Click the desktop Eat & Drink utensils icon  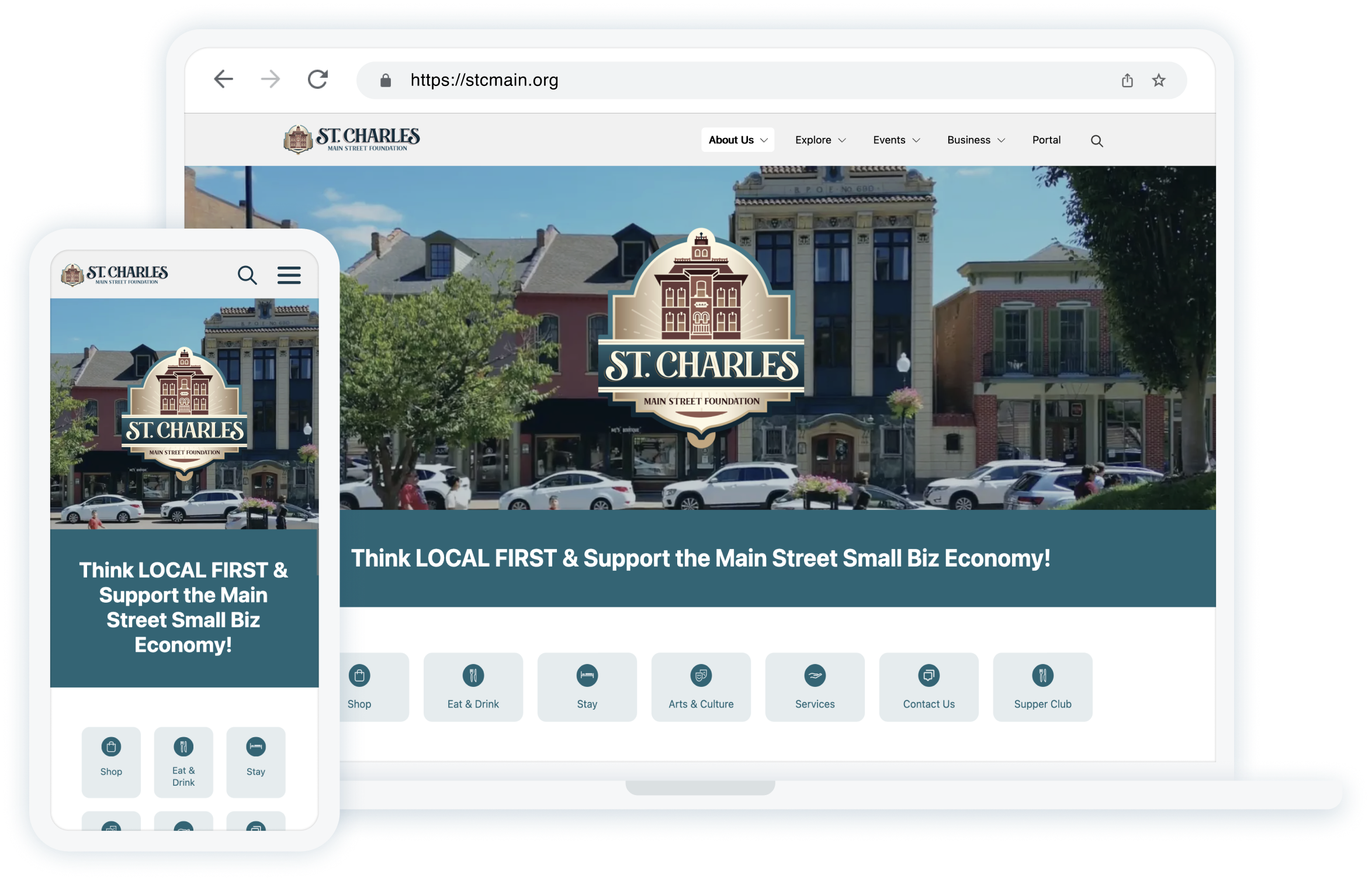click(x=473, y=676)
